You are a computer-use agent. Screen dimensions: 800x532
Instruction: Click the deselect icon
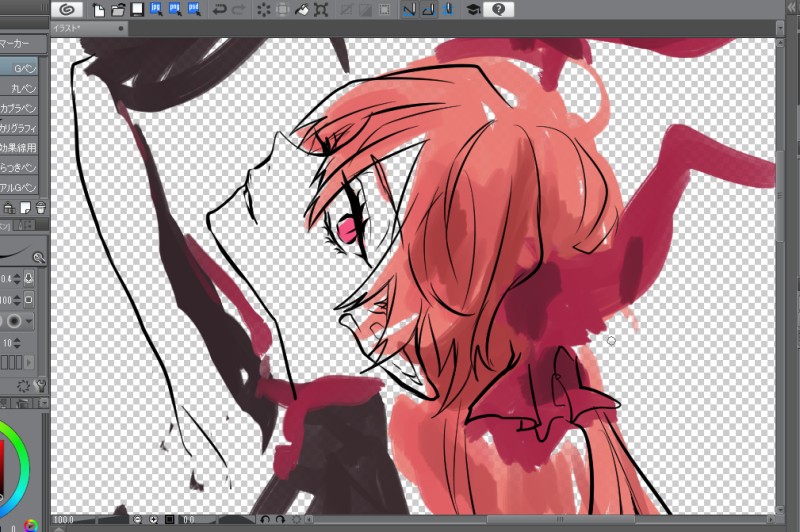tap(346, 10)
